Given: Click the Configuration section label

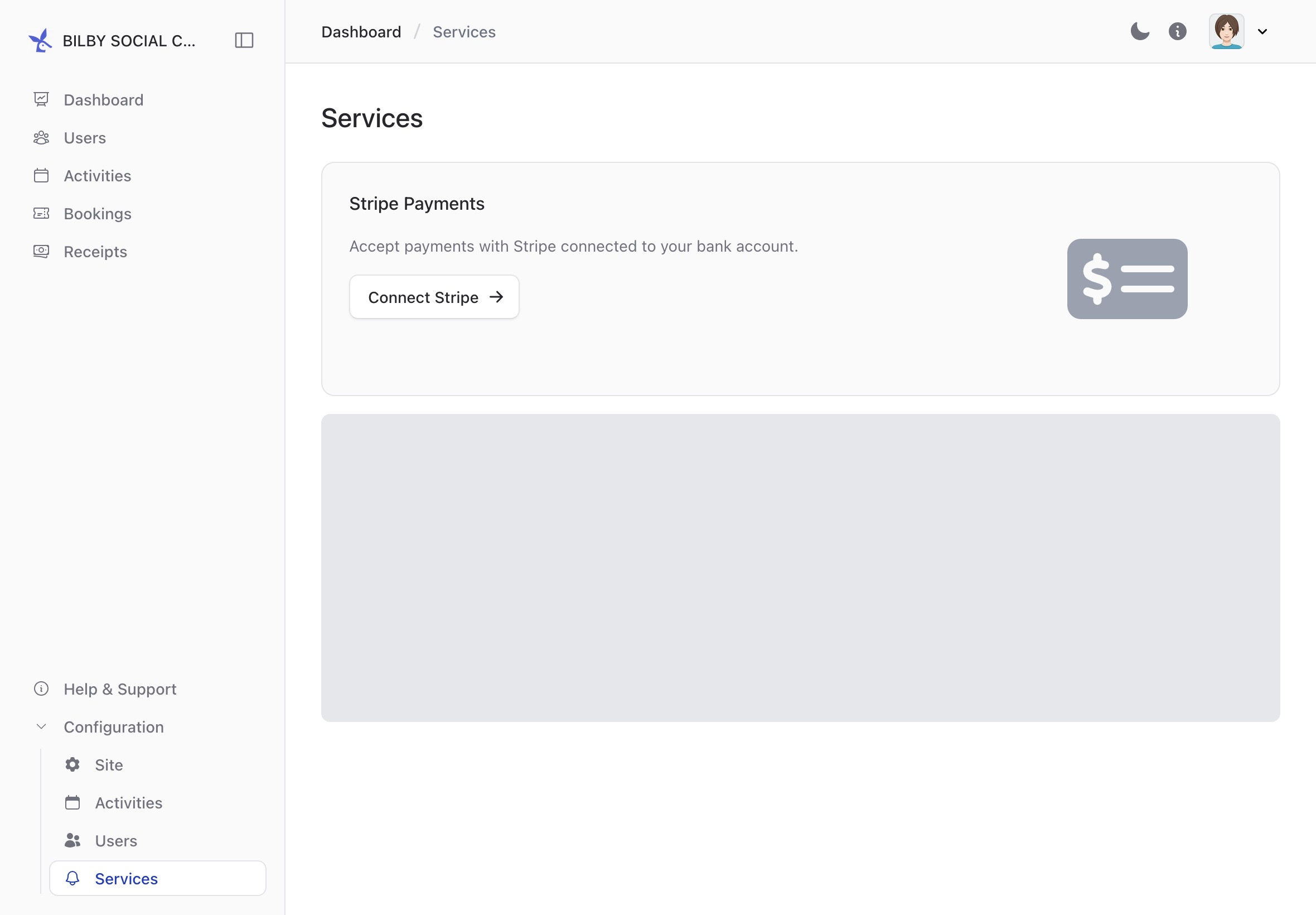Looking at the screenshot, I should pyautogui.click(x=113, y=726).
